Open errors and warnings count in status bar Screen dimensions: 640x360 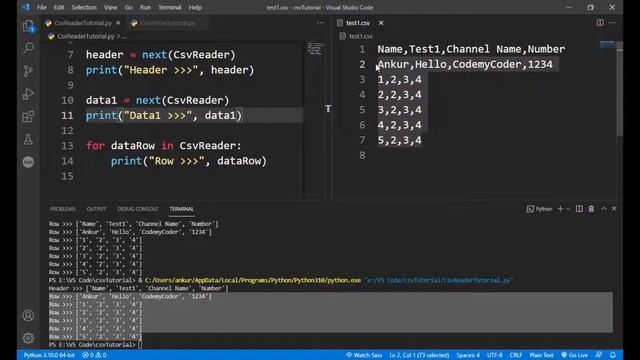point(94,355)
